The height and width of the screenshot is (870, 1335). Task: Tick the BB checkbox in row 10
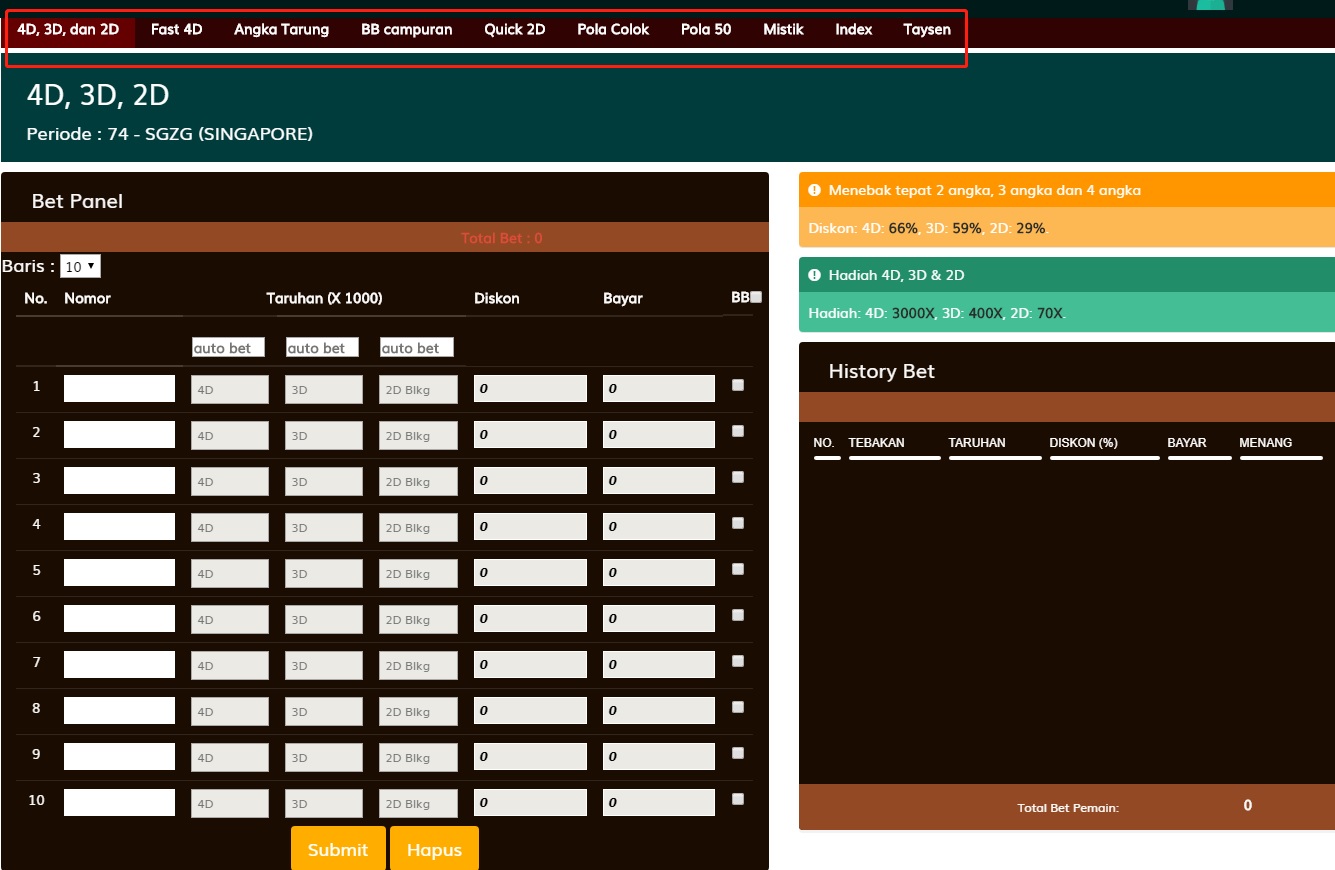pos(738,799)
